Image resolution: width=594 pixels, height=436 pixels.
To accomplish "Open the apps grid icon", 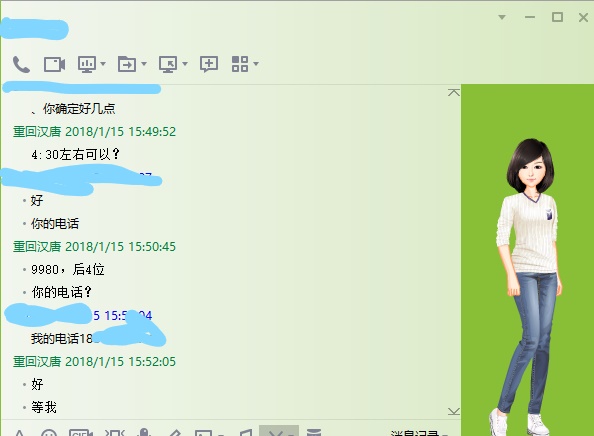I will click(x=240, y=64).
